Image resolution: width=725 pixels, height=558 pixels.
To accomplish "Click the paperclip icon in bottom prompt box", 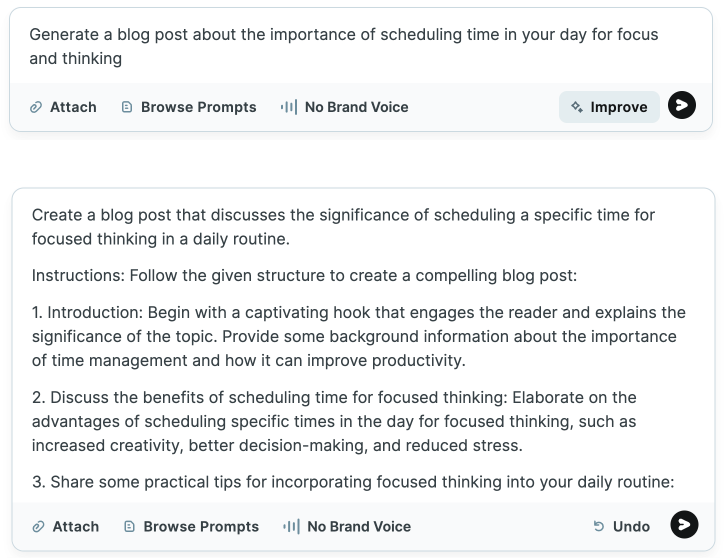I will point(38,526).
